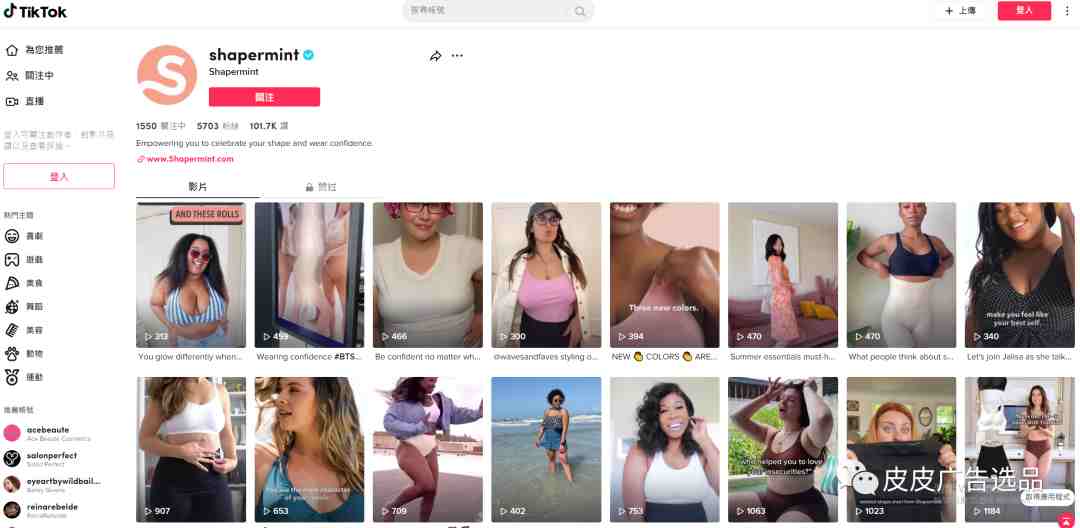Click the TikTok logo
This screenshot has height=528, width=1080.
35,11
